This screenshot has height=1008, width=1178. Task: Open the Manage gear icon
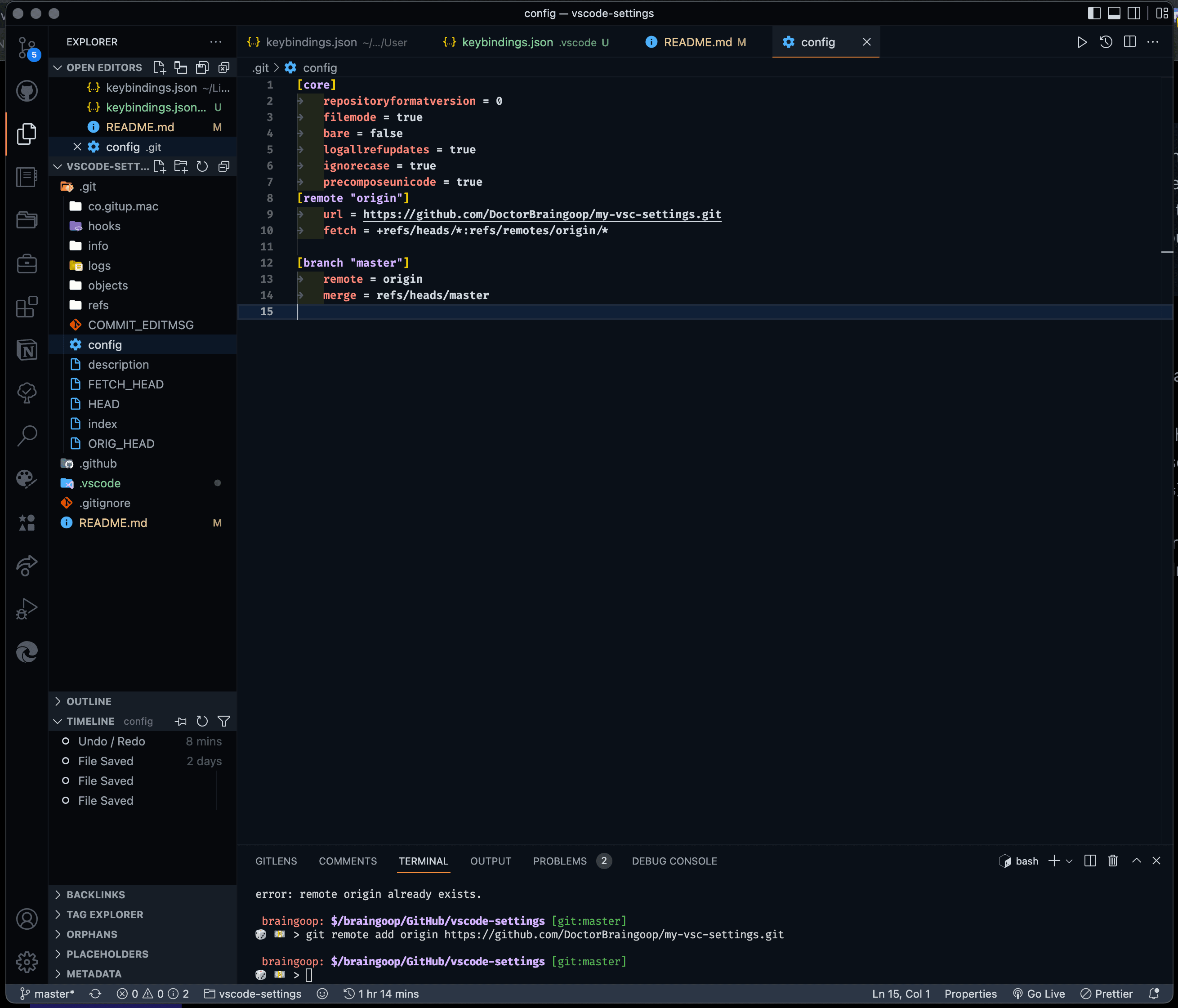click(27, 962)
